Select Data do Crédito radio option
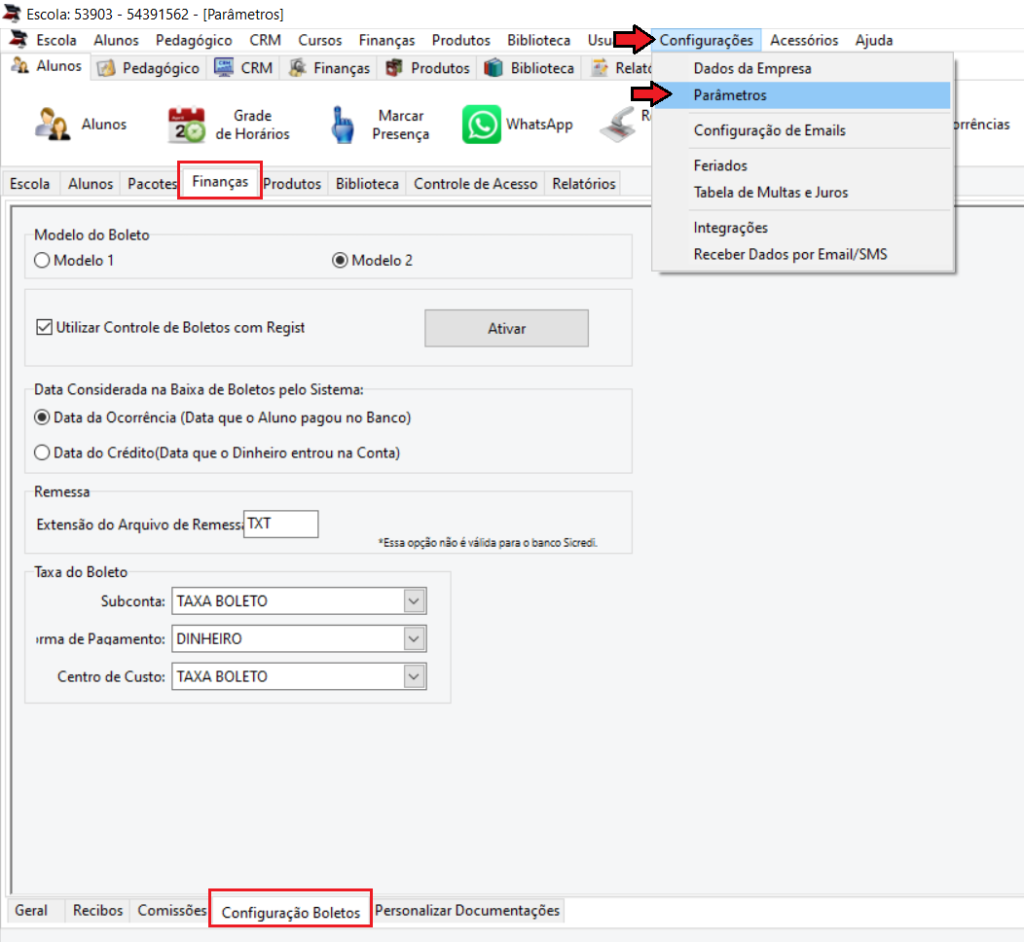 (42, 452)
